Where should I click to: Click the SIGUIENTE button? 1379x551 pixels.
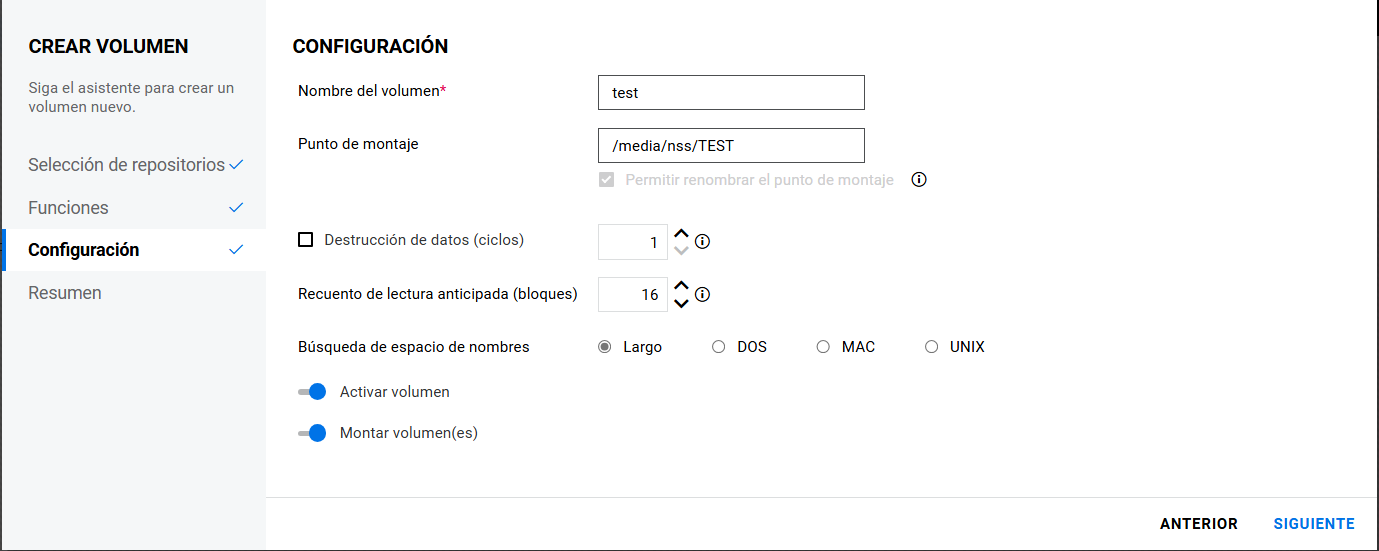click(1314, 524)
